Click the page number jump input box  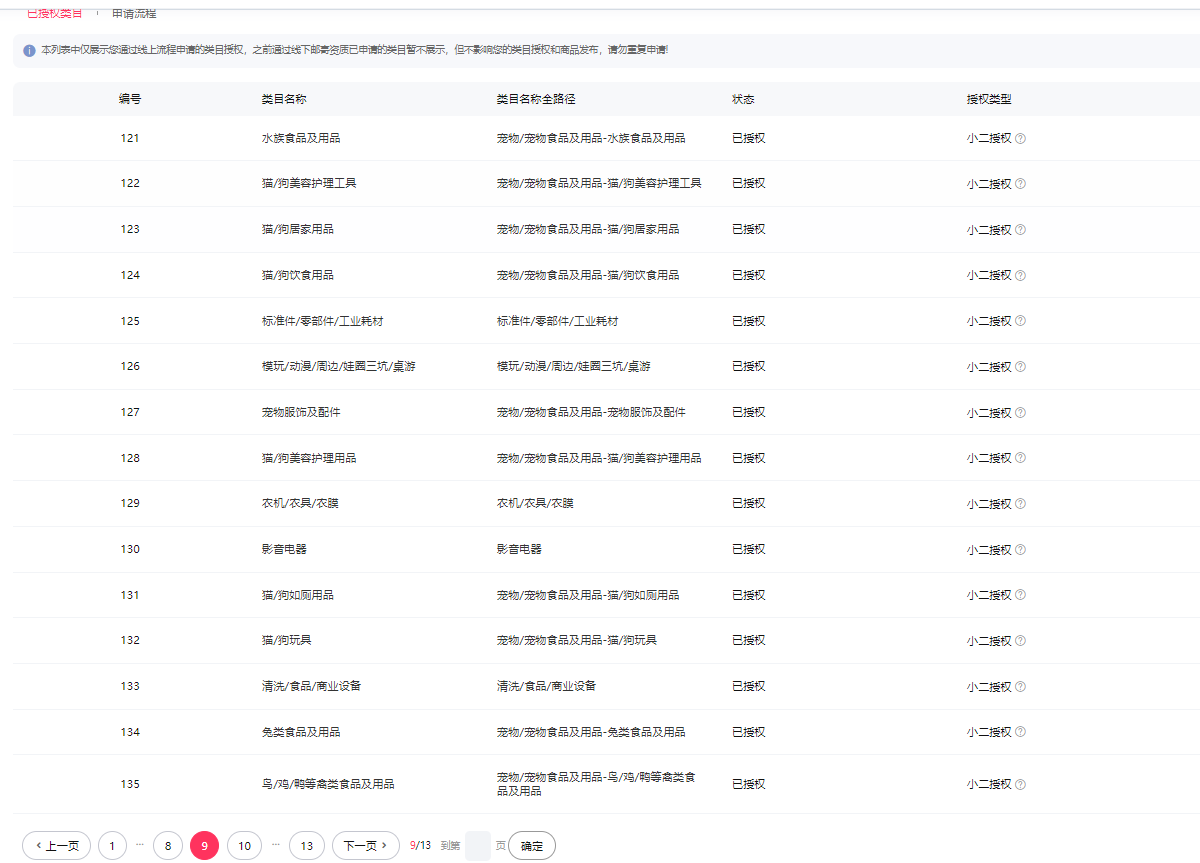[x=478, y=846]
